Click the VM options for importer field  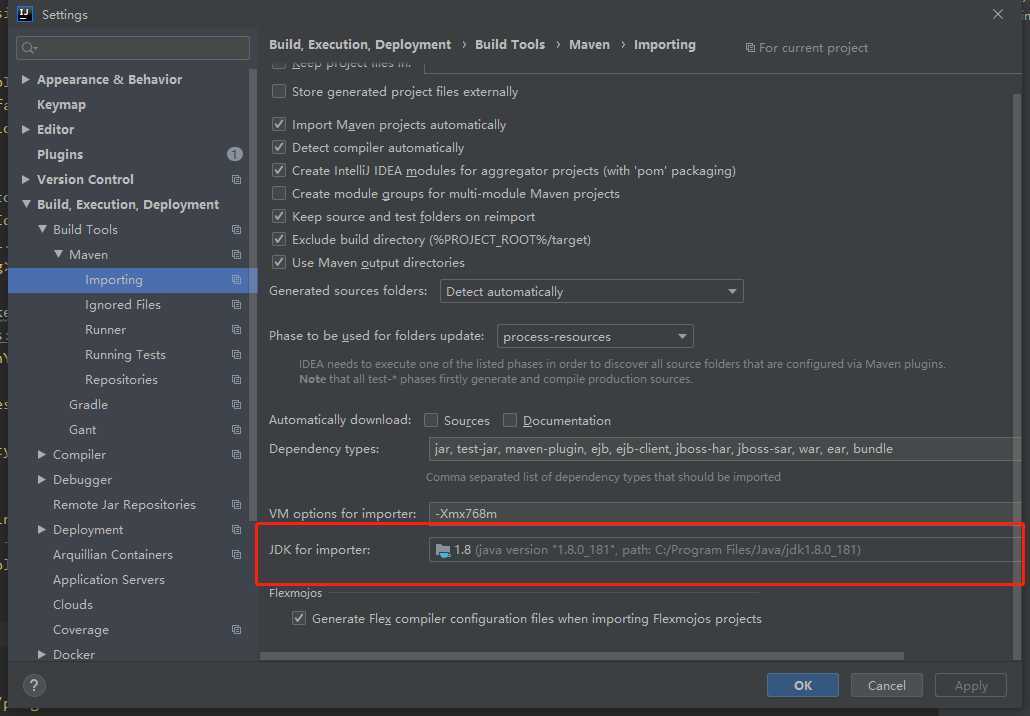[725, 514]
